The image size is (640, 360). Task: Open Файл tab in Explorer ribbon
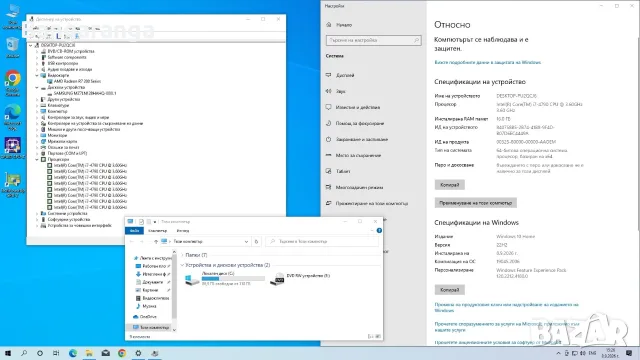coord(134,231)
